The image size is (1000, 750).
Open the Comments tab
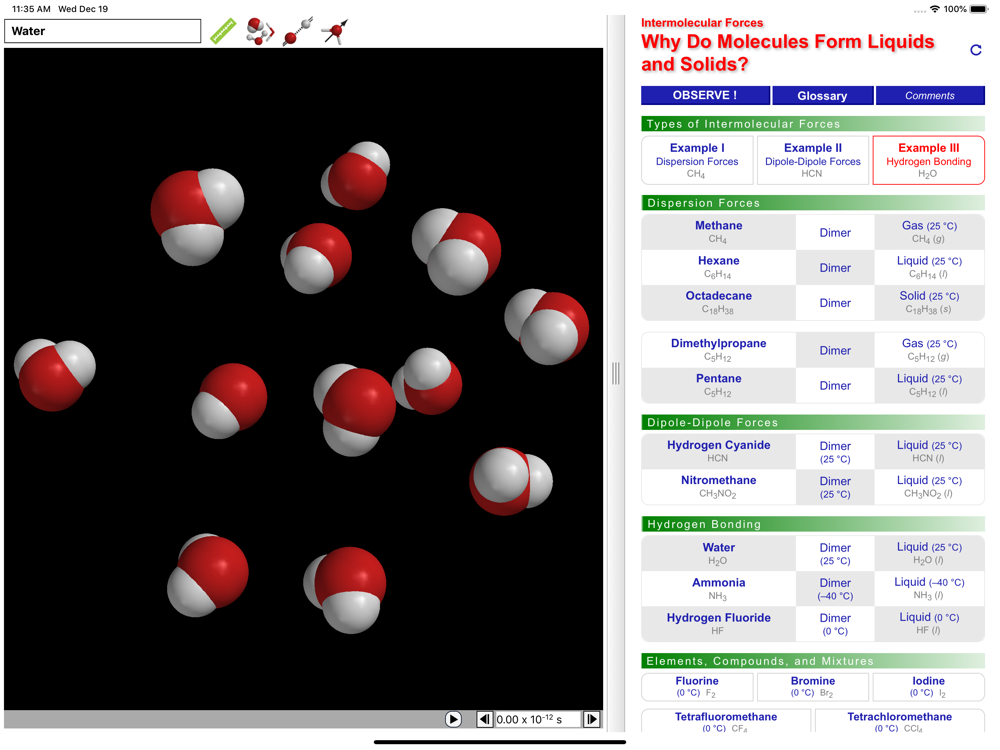pyautogui.click(x=930, y=96)
